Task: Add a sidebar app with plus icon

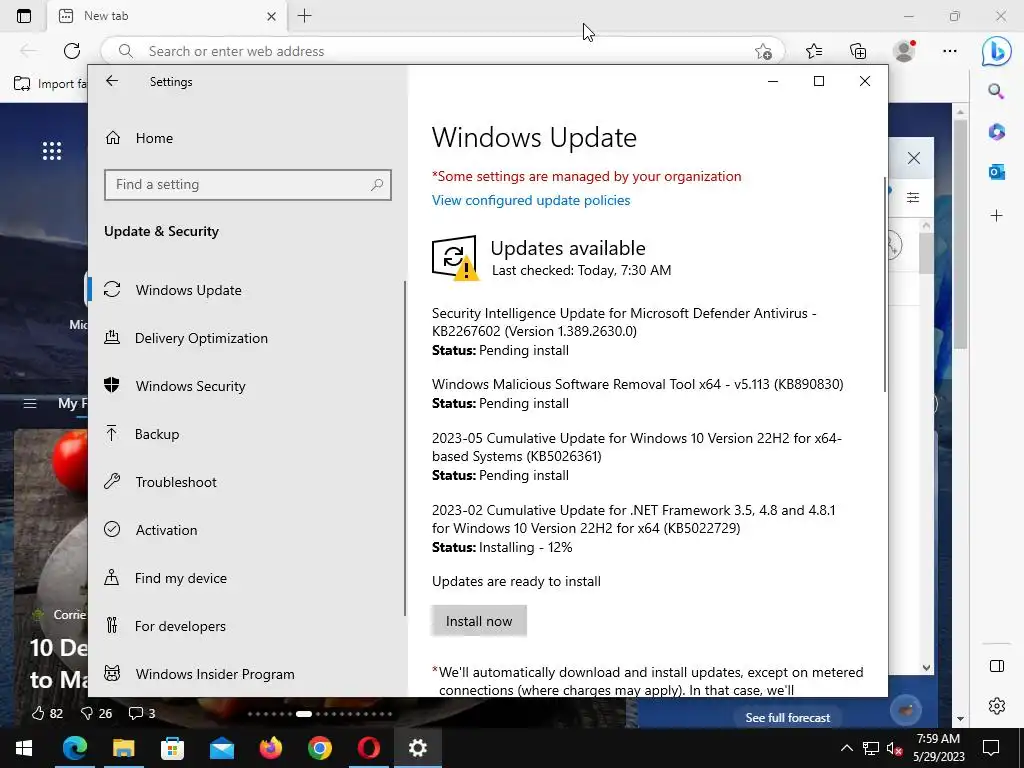Action: pos(997,216)
